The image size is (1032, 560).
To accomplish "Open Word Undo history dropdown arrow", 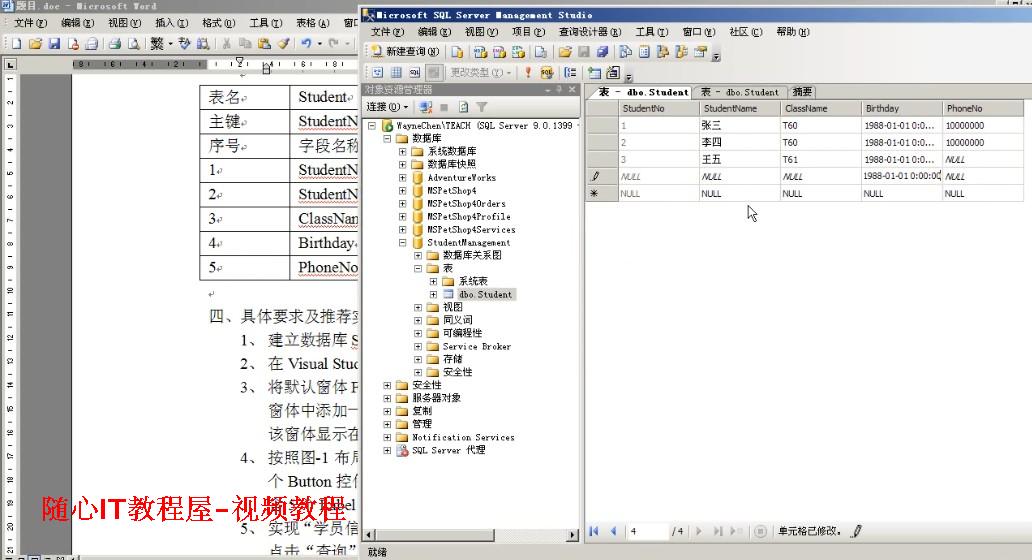I will click(x=320, y=43).
